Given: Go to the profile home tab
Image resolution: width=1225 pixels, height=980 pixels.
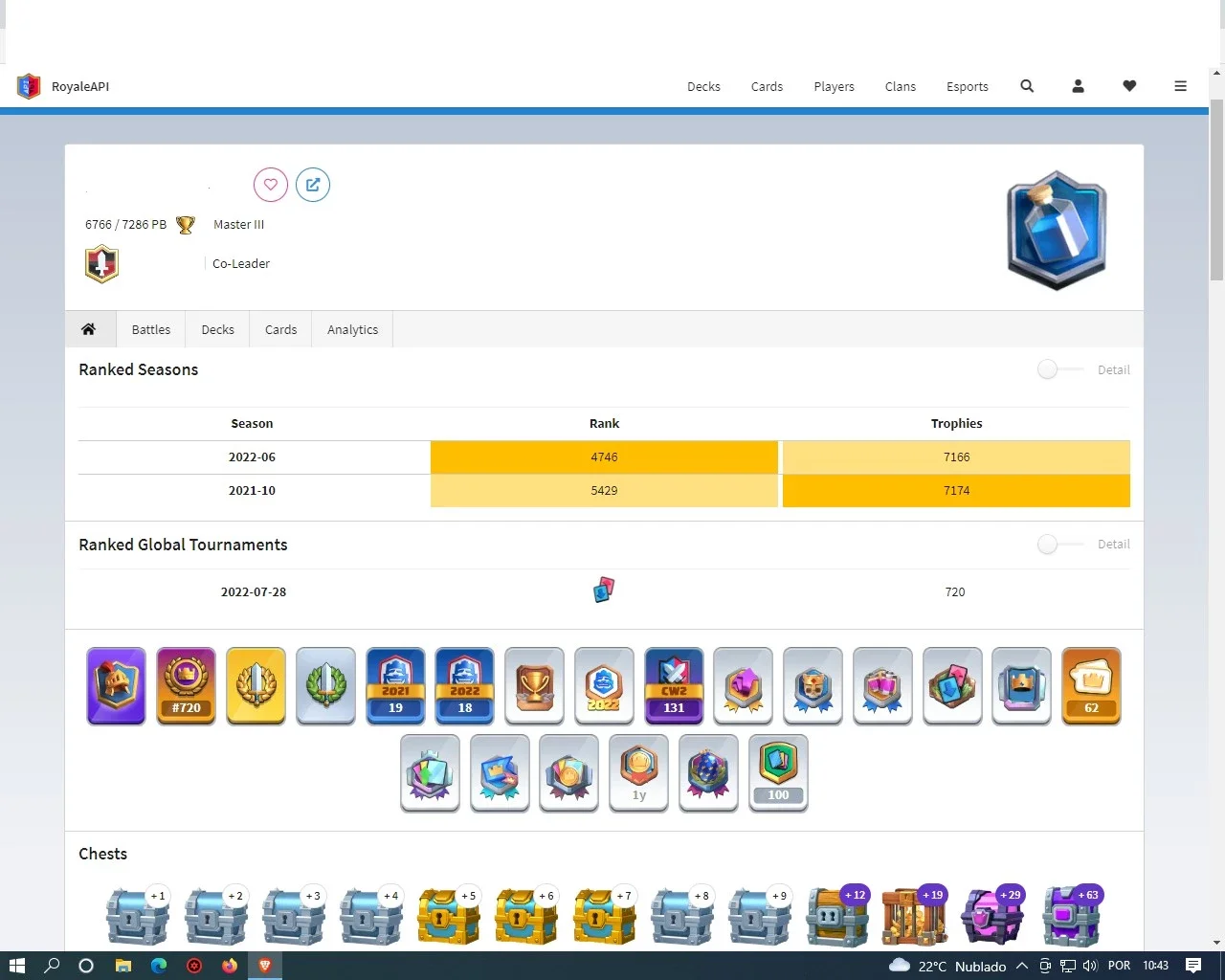Looking at the screenshot, I should [x=88, y=329].
